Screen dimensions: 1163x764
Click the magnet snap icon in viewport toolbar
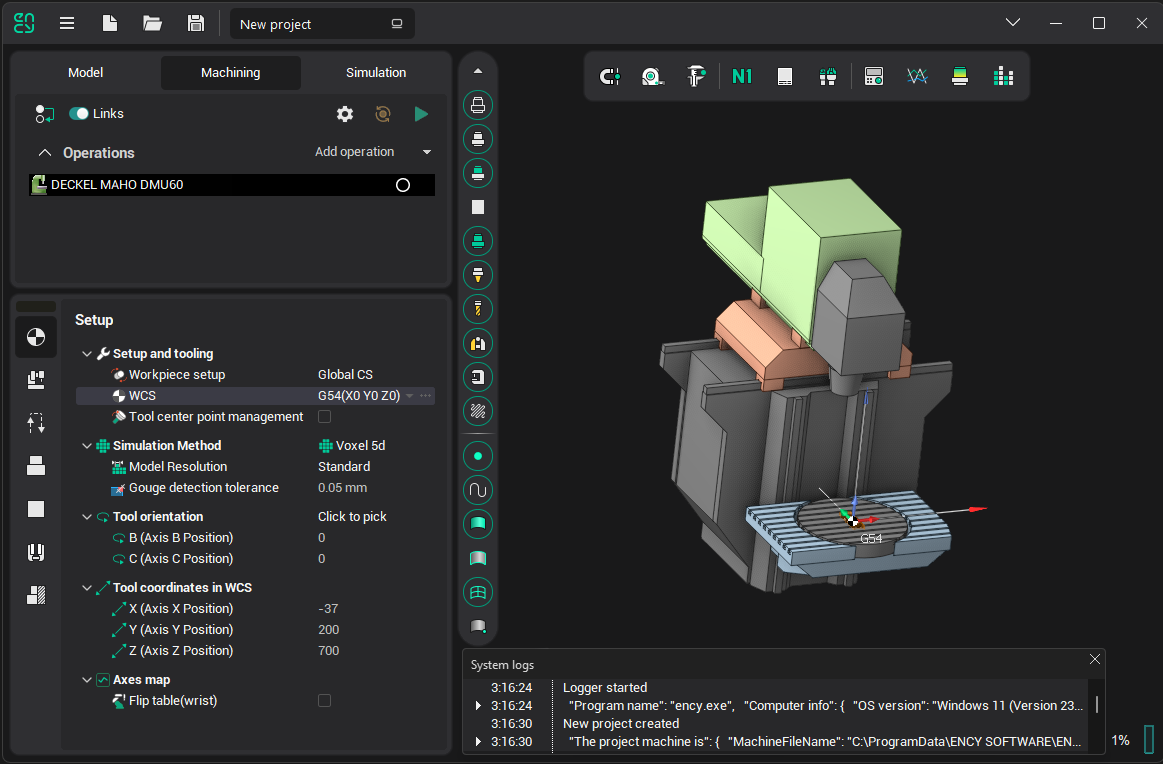point(609,76)
